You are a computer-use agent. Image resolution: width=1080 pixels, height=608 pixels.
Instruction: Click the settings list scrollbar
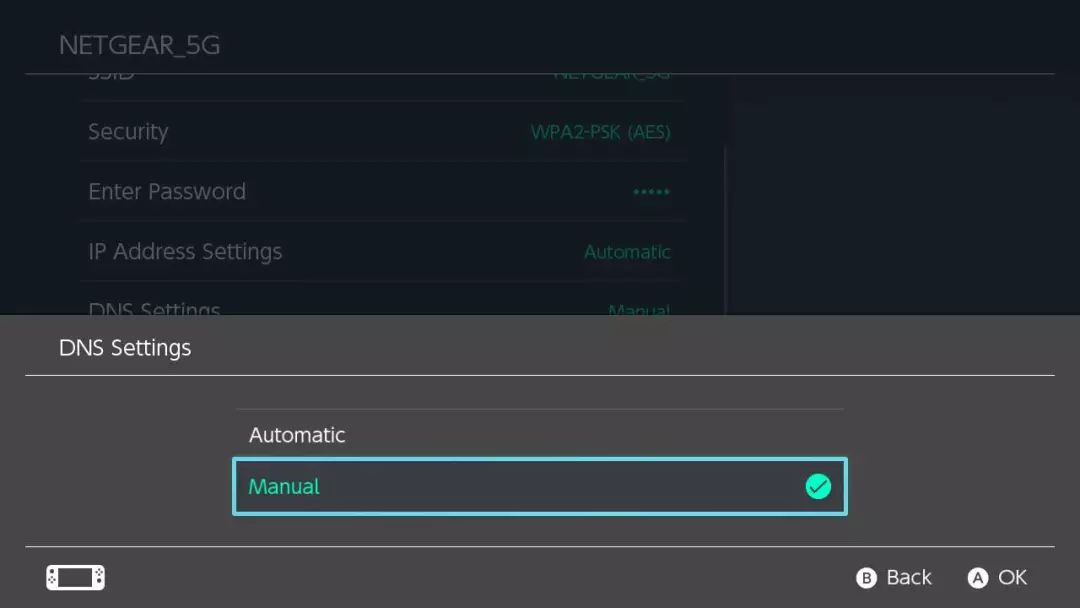(x=725, y=231)
